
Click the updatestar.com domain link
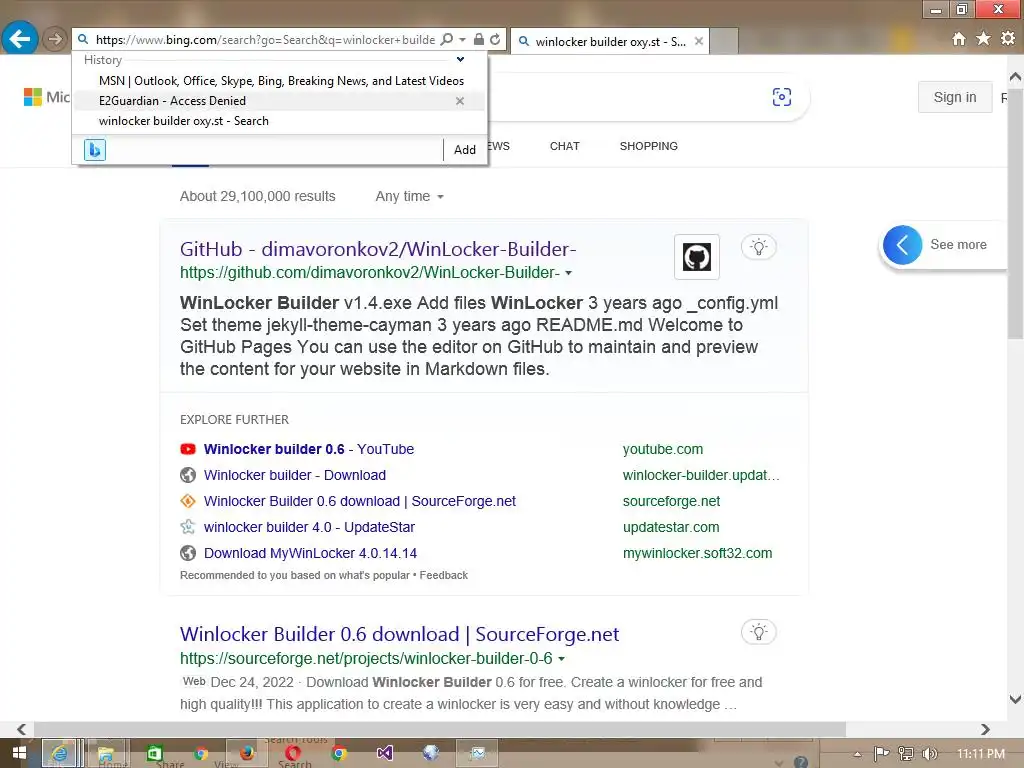tap(671, 528)
